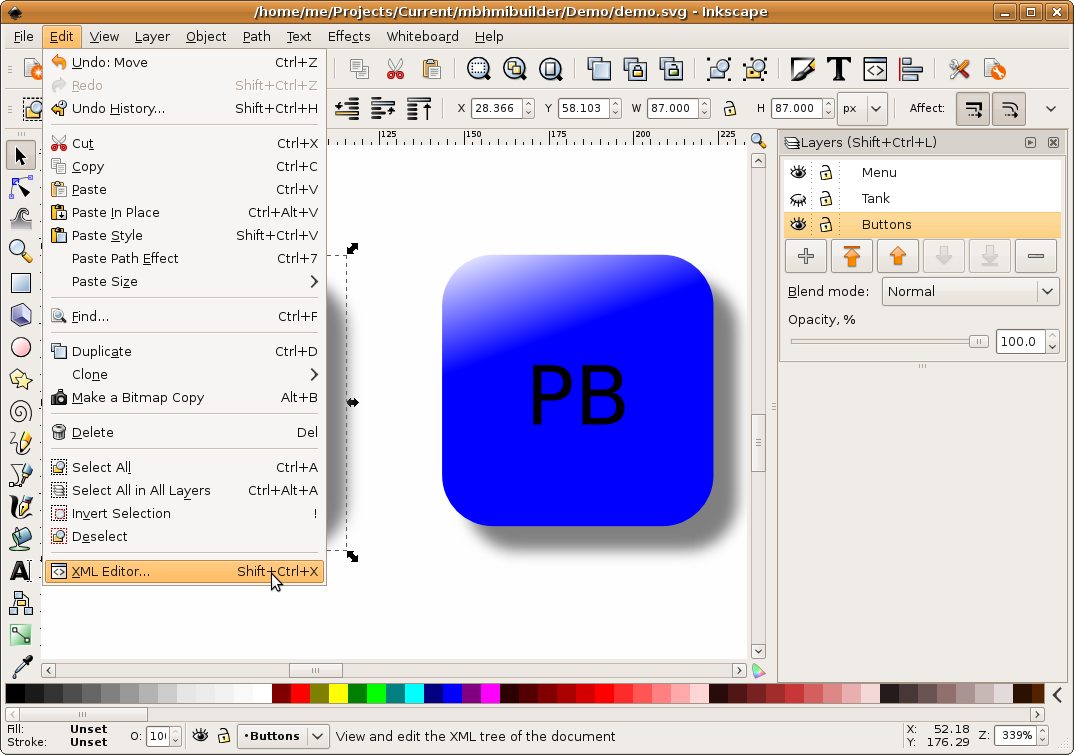Choose Select All in All Layers
The width and height of the screenshot is (1074, 755).
[184, 491]
